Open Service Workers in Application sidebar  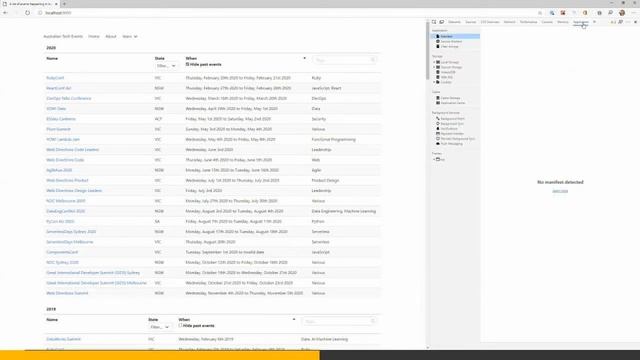click(x=451, y=42)
